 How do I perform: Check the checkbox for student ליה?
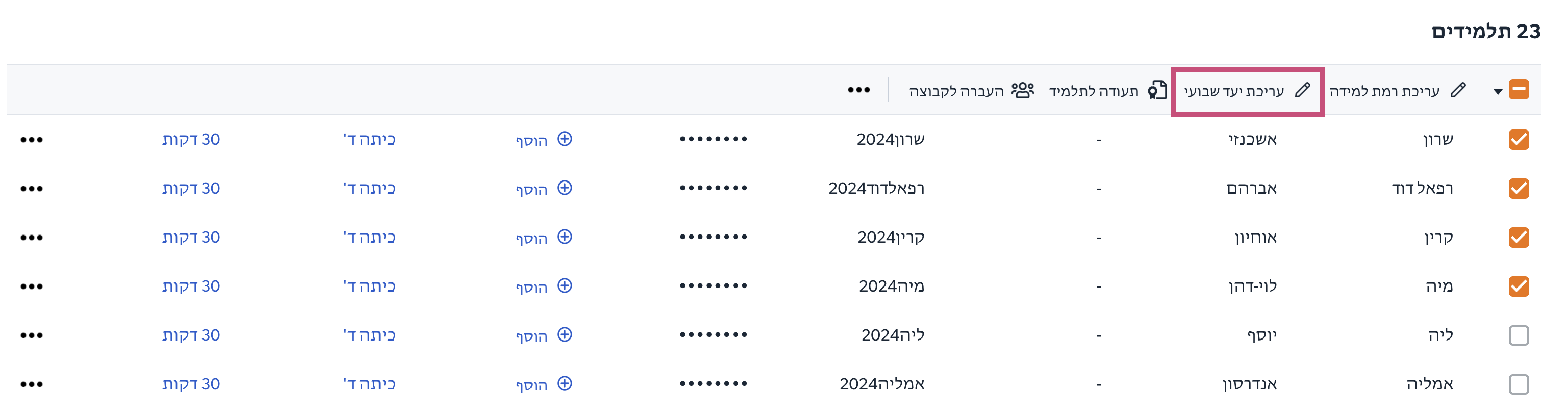pos(1519,335)
